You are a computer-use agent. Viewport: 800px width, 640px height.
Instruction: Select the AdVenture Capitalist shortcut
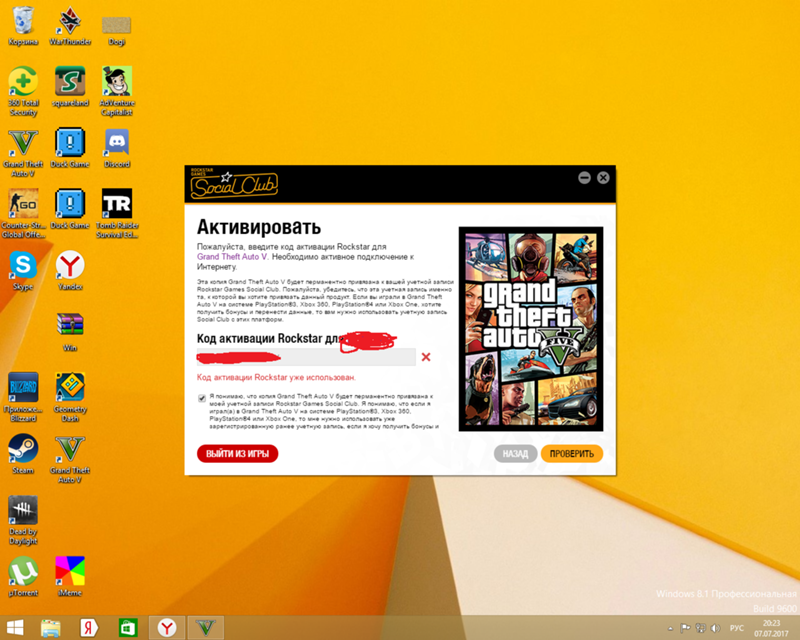point(117,91)
